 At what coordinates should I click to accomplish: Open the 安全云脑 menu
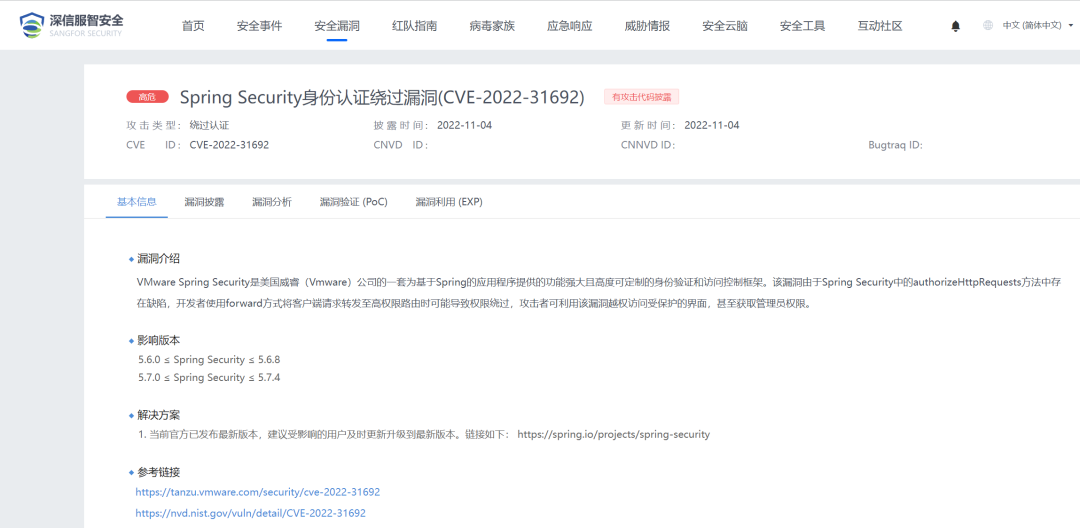pyautogui.click(x=725, y=26)
